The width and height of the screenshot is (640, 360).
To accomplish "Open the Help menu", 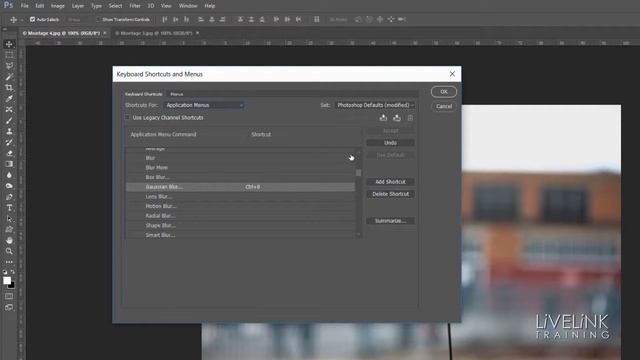I will (x=209, y=6).
